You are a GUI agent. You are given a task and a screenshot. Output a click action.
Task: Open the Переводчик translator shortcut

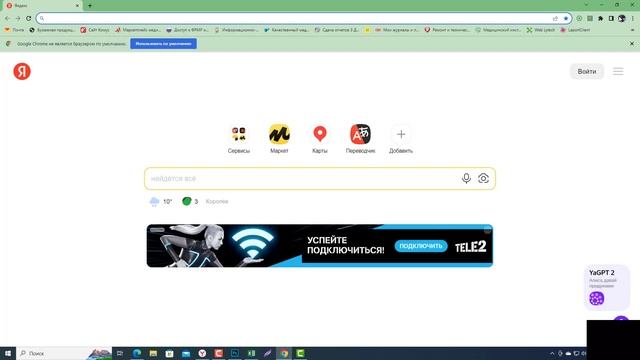coord(360,139)
